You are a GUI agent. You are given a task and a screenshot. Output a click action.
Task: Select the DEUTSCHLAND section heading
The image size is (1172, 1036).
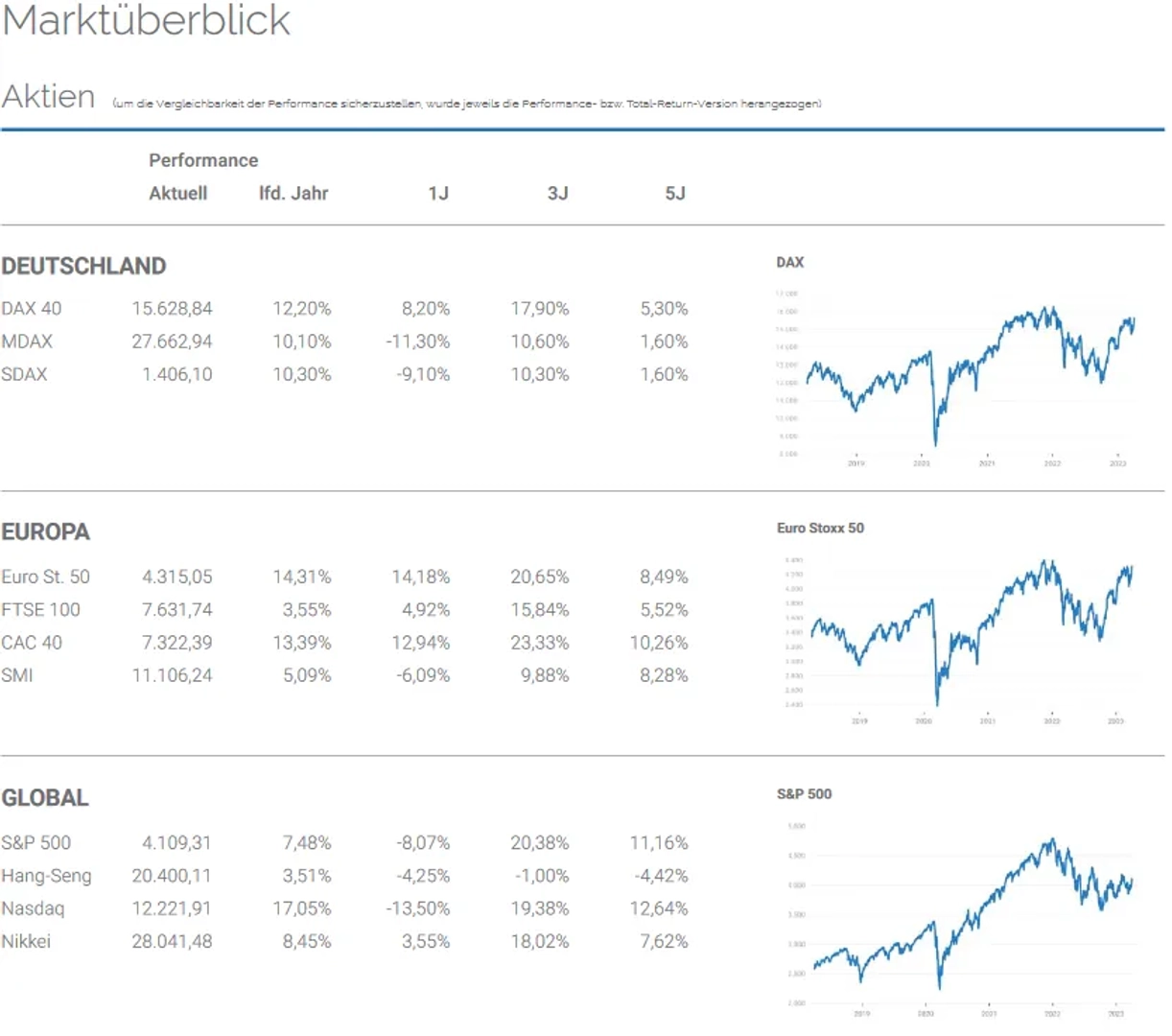(x=83, y=266)
